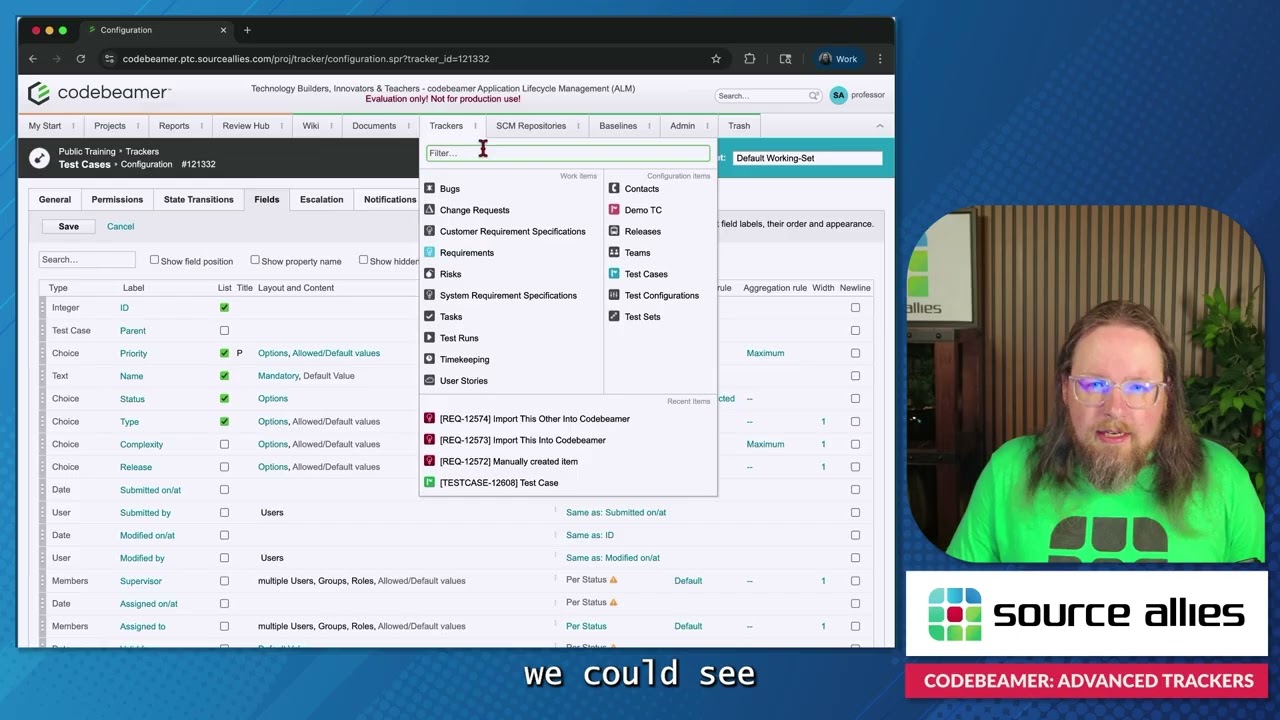This screenshot has width=1280, height=720.
Task: Click the Tasks tracker icon
Action: tap(430, 317)
